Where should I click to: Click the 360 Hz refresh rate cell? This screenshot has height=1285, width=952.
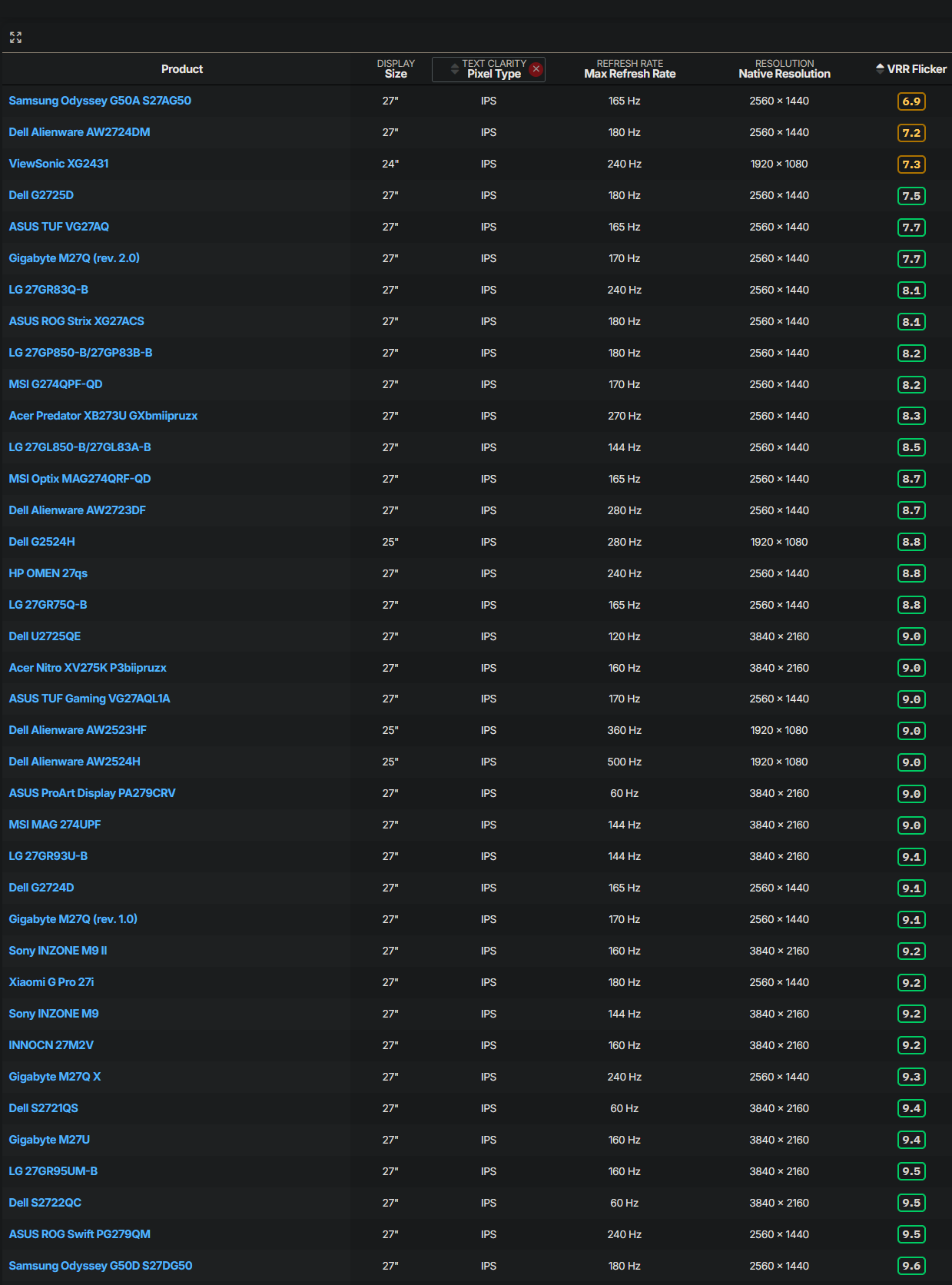point(624,730)
